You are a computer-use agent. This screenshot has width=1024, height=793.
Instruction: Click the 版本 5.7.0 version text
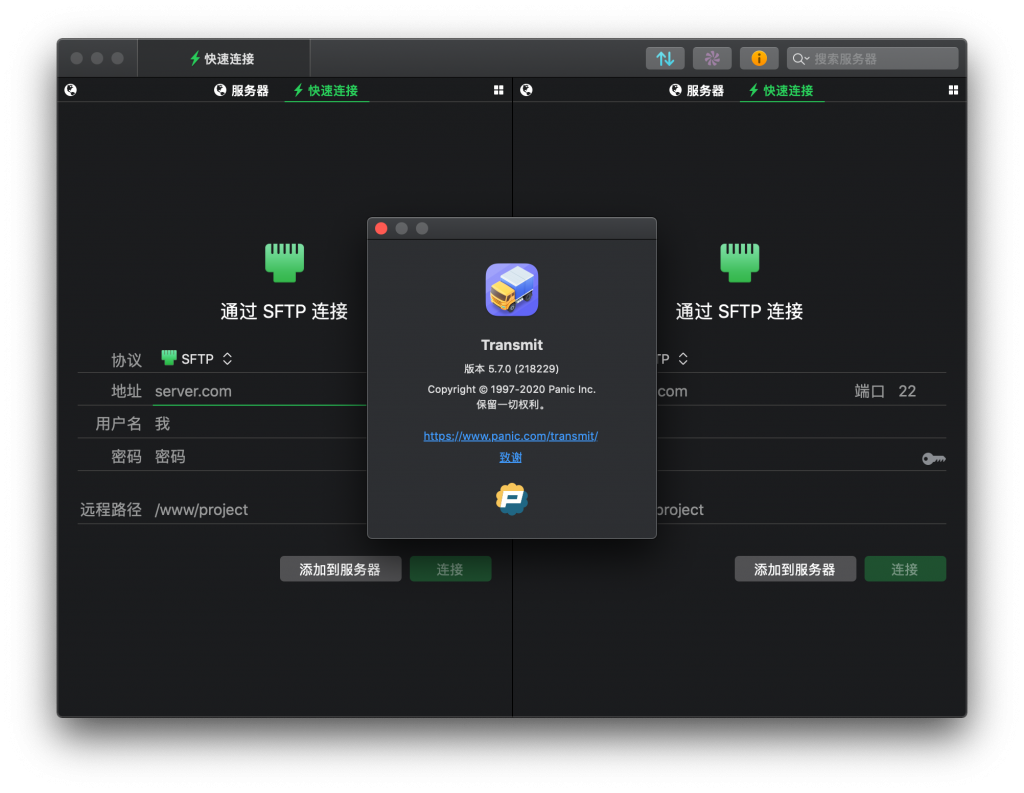click(511, 368)
